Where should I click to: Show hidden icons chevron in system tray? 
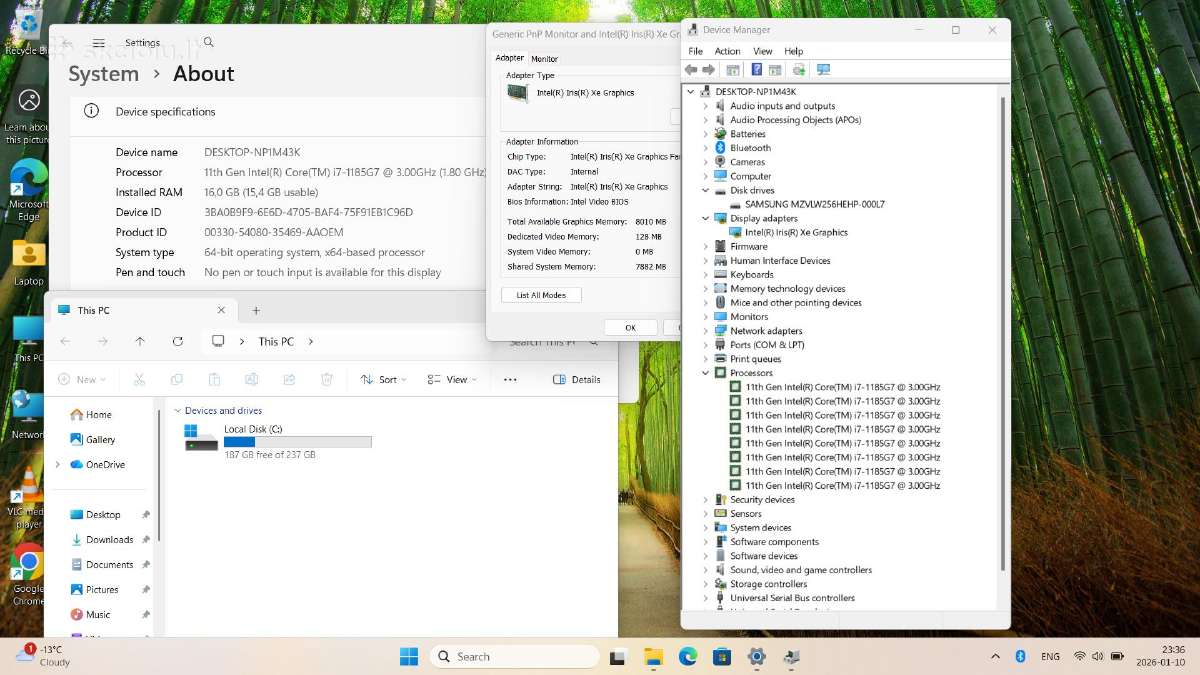pyautogui.click(x=995, y=656)
